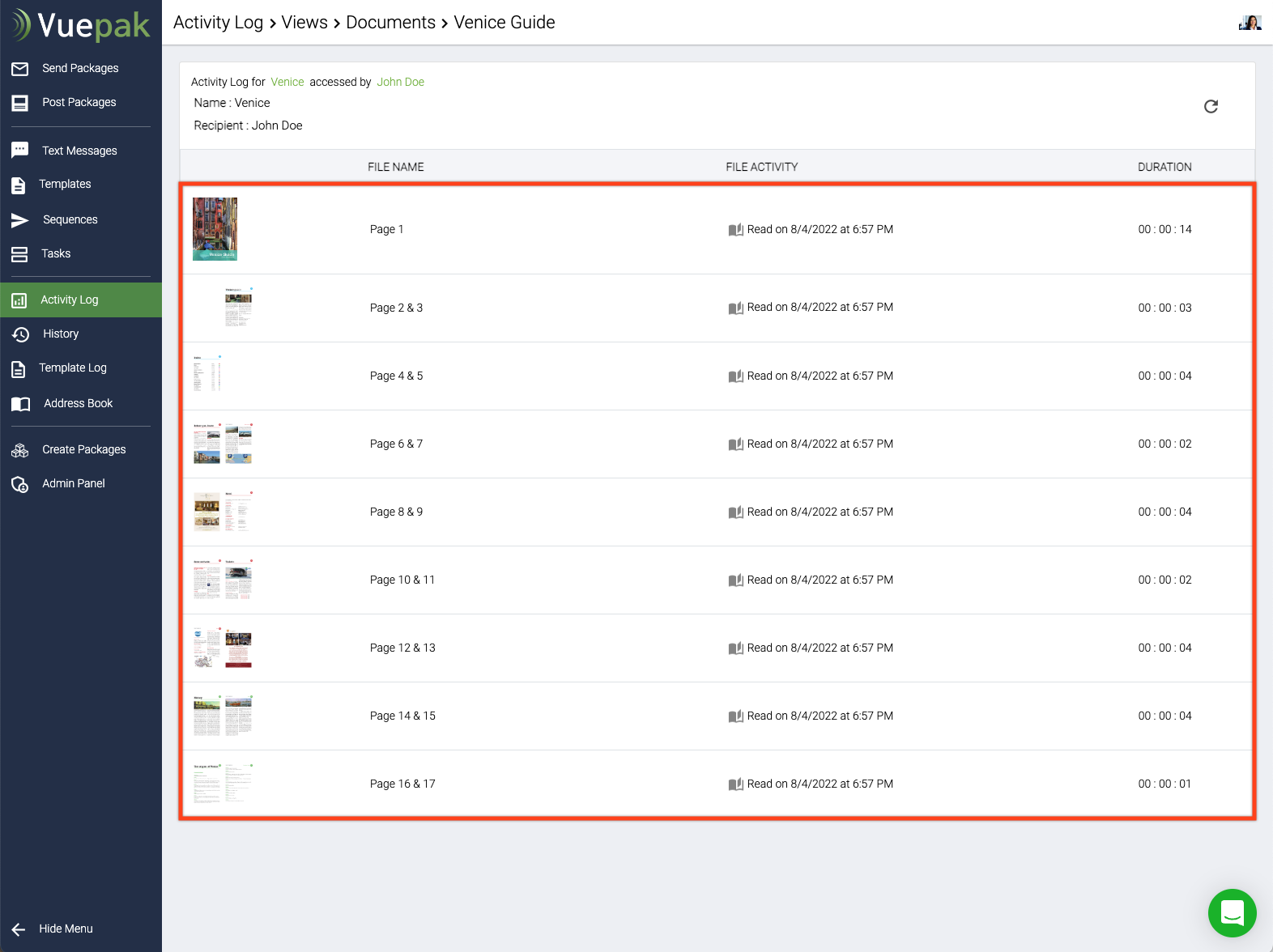Image resolution: width=1273 pixels, height=952 pixels.
Task: Select Templates in the sidebar
Action: tap(65, 185)
